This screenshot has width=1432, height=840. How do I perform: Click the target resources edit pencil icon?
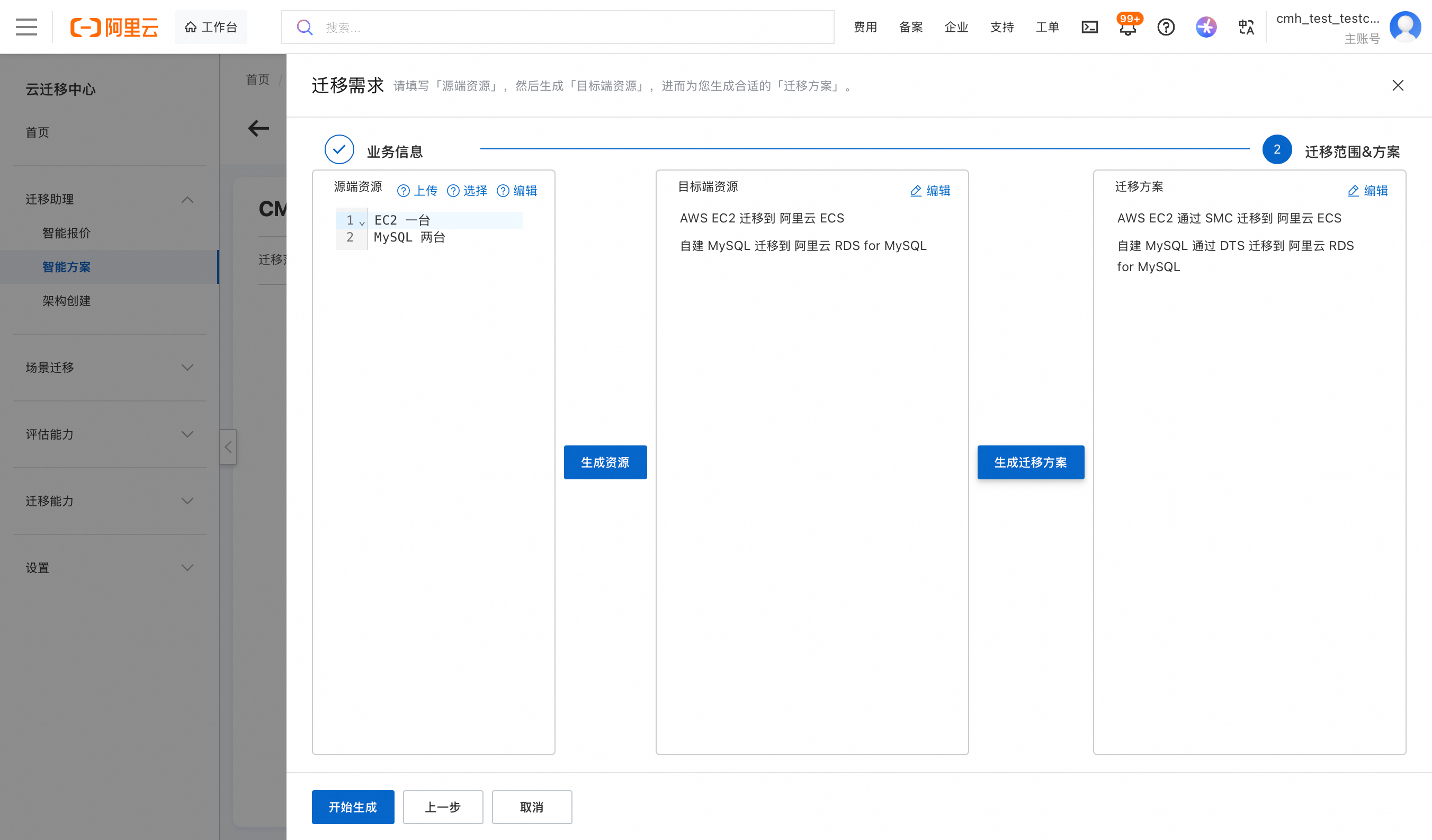[x=916, y=190]
